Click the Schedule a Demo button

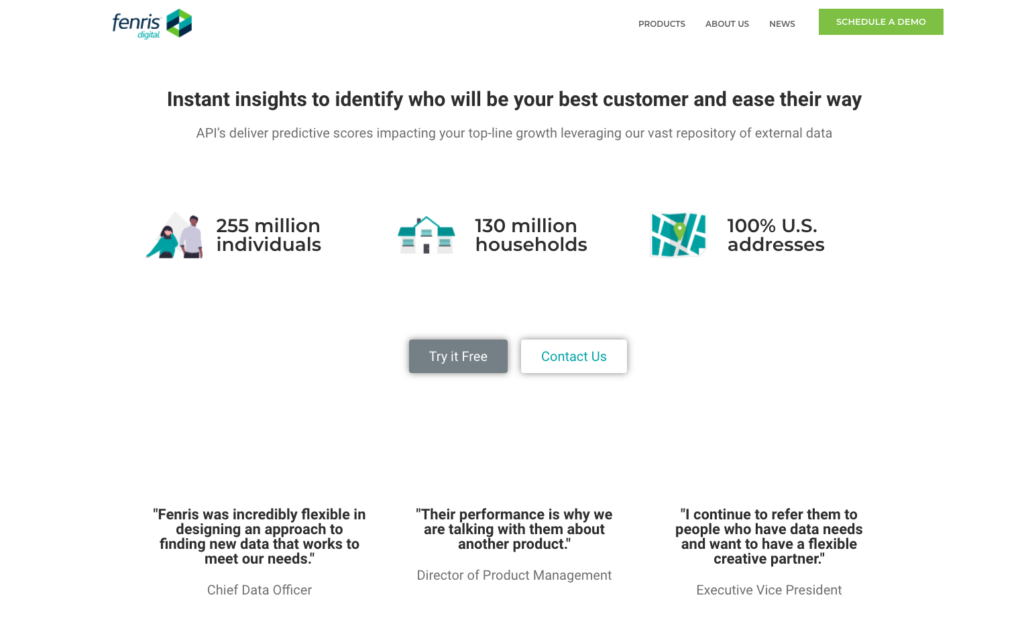[880, 22]
